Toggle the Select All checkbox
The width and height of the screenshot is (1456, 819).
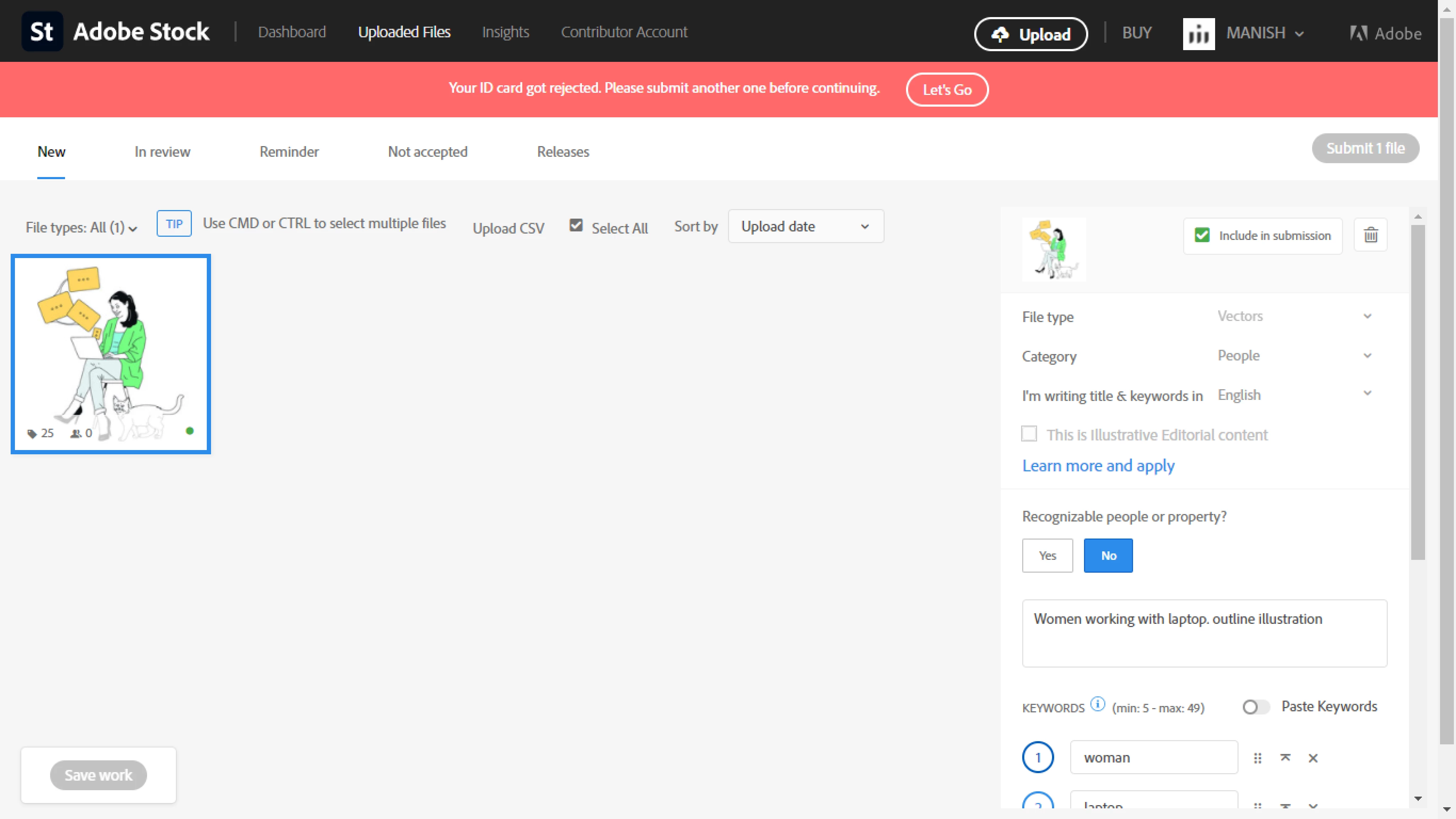coord(576,225)
